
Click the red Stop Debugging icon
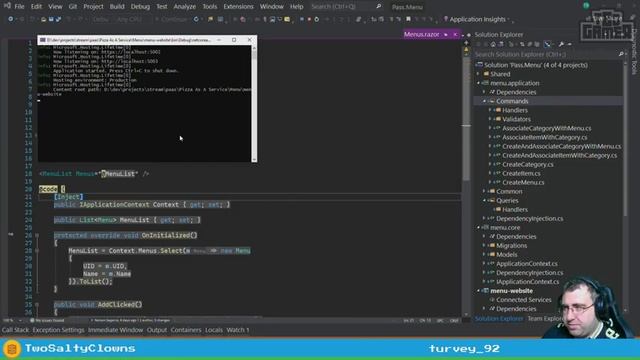coord(309,19)
